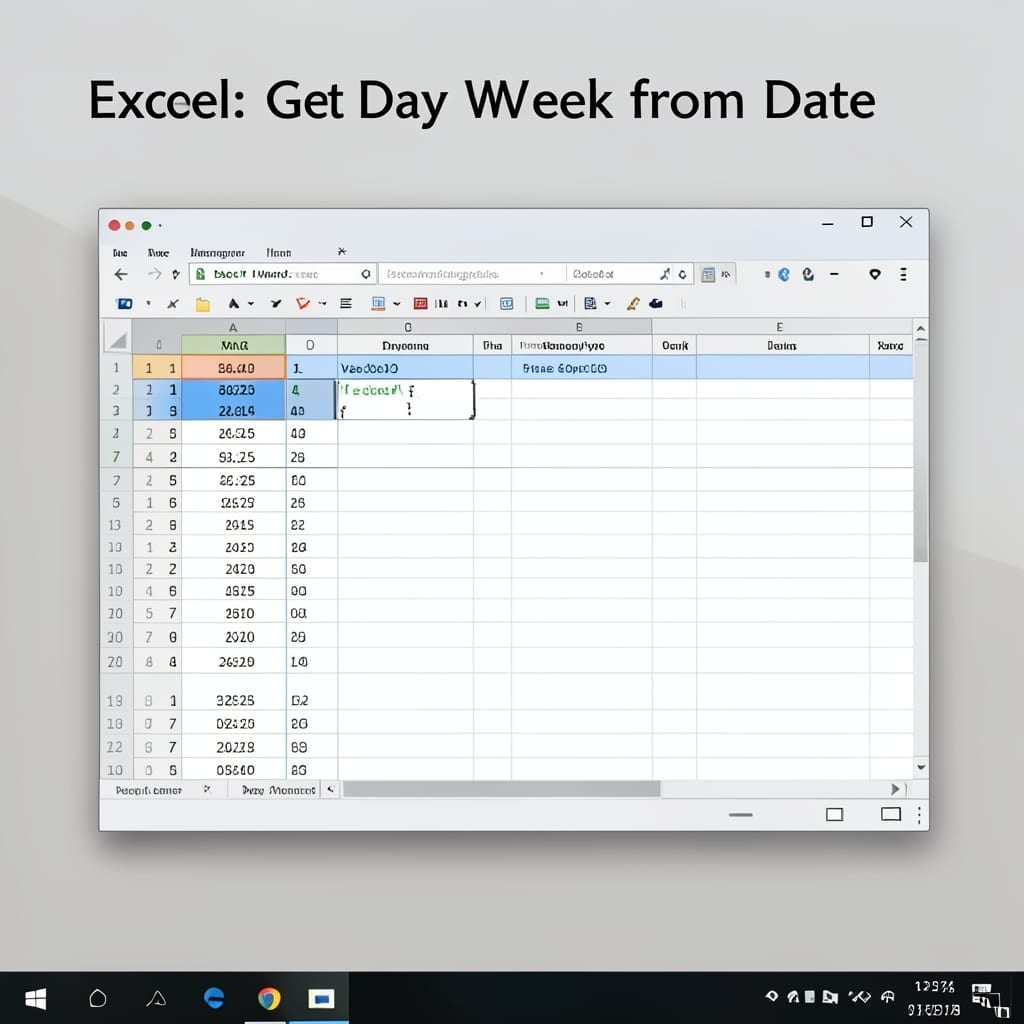The image size is (1024, 1024).
Task: Expand the red tag dropdown arrow
Action: point(323,304)
